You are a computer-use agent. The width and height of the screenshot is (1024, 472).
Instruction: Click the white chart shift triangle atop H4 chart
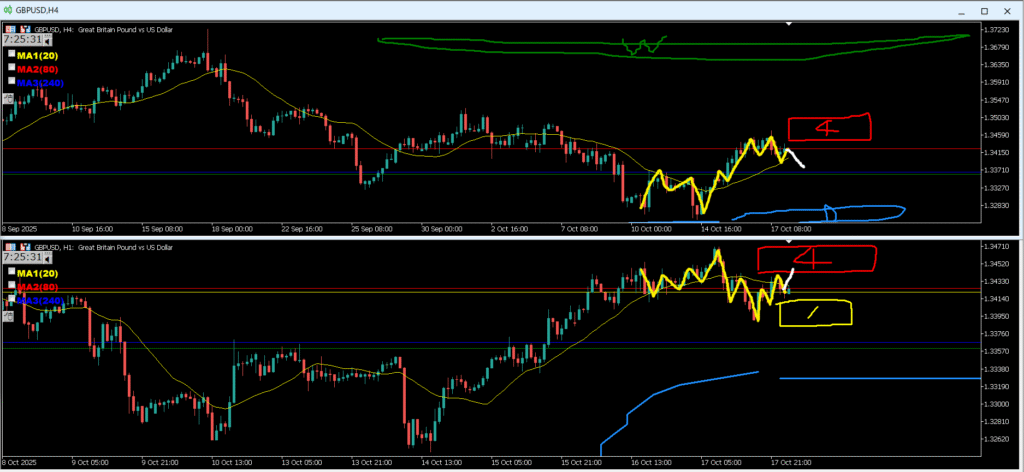click(x=788, y=23)
